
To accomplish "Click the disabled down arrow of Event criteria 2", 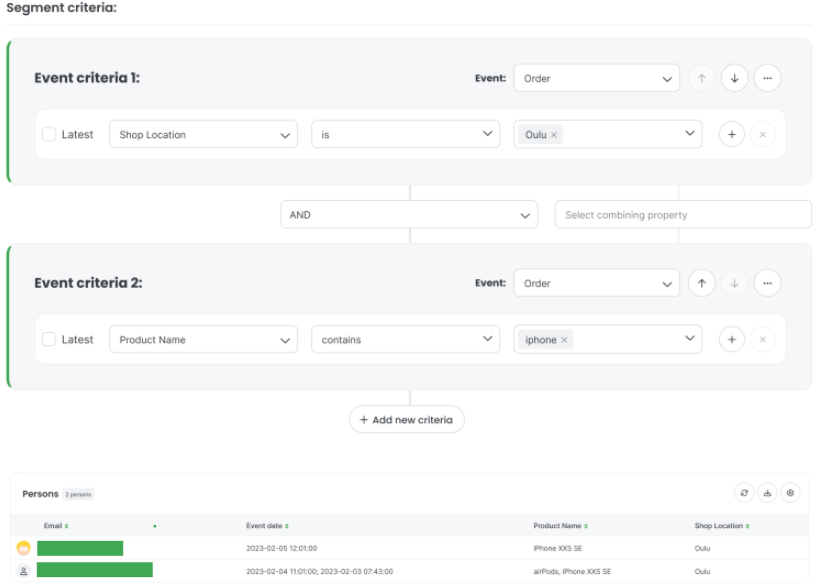I will [x=734, y=283].
